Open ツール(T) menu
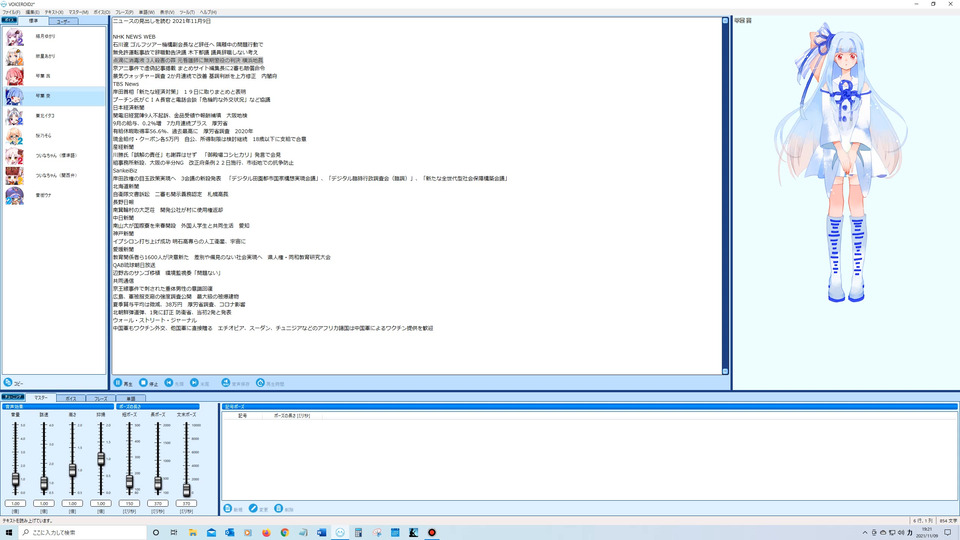The image size is (960, 540). pos(187,12)
